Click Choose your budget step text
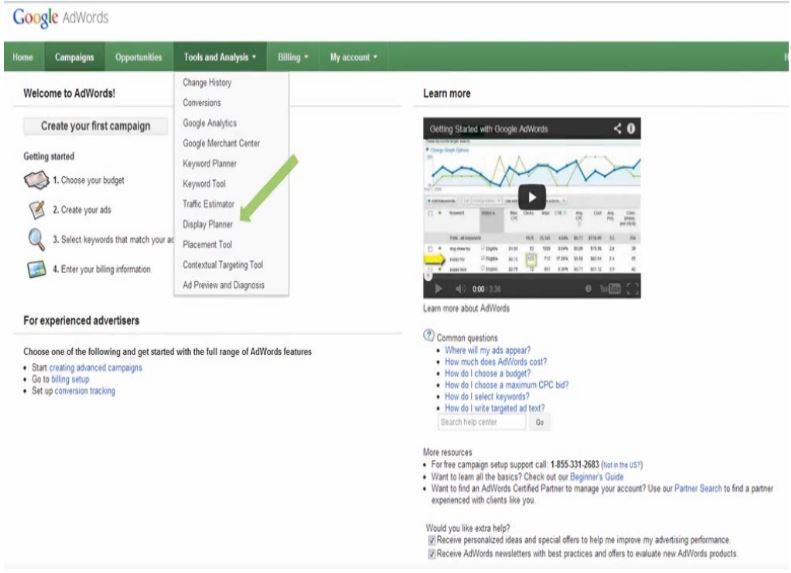This screenshot has height=573, width=791. pos(88,180)
